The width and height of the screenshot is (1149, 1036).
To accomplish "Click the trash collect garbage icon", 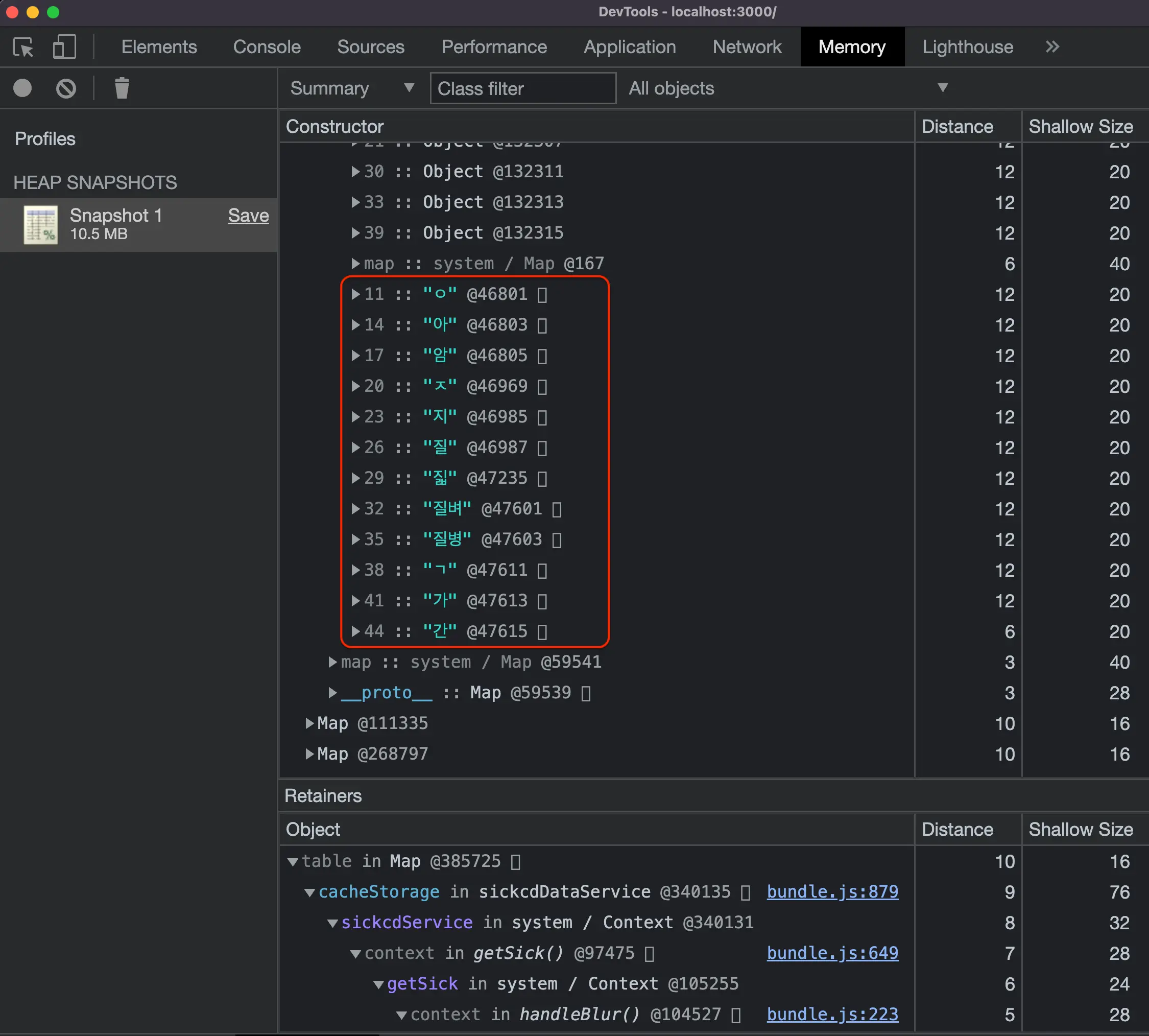I will (x=122, y=88).
